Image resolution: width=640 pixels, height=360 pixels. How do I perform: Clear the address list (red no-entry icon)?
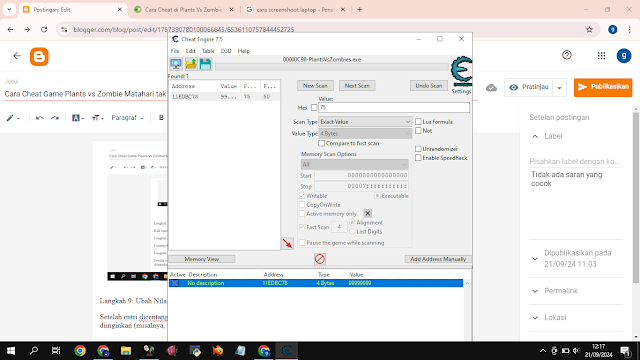pos(320,259)
